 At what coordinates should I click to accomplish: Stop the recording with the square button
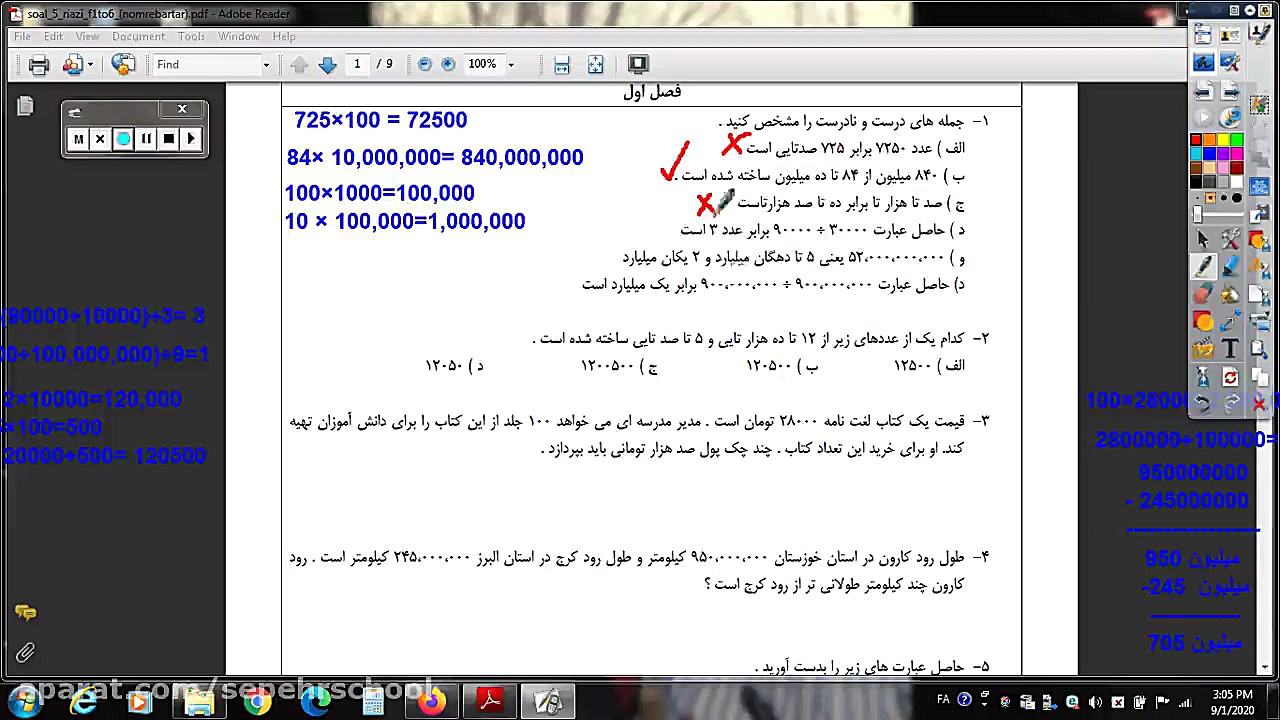coord(168,138)
